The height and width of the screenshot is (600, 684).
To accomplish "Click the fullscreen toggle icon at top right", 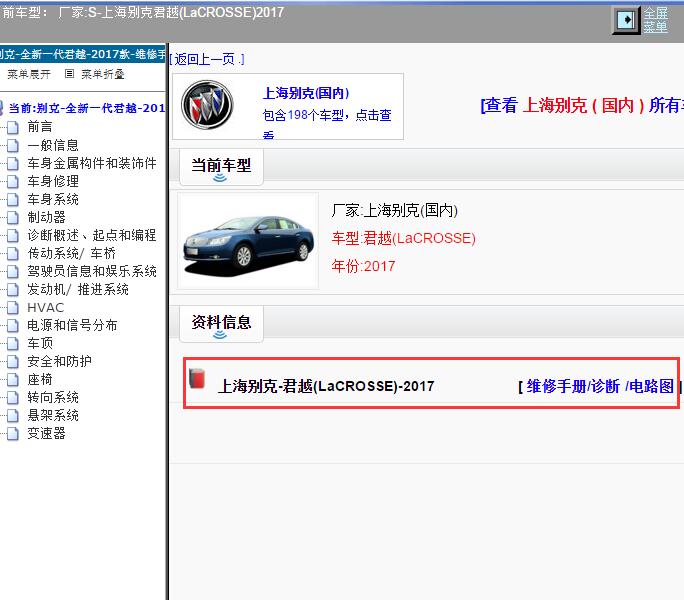I will pos(626,20).
